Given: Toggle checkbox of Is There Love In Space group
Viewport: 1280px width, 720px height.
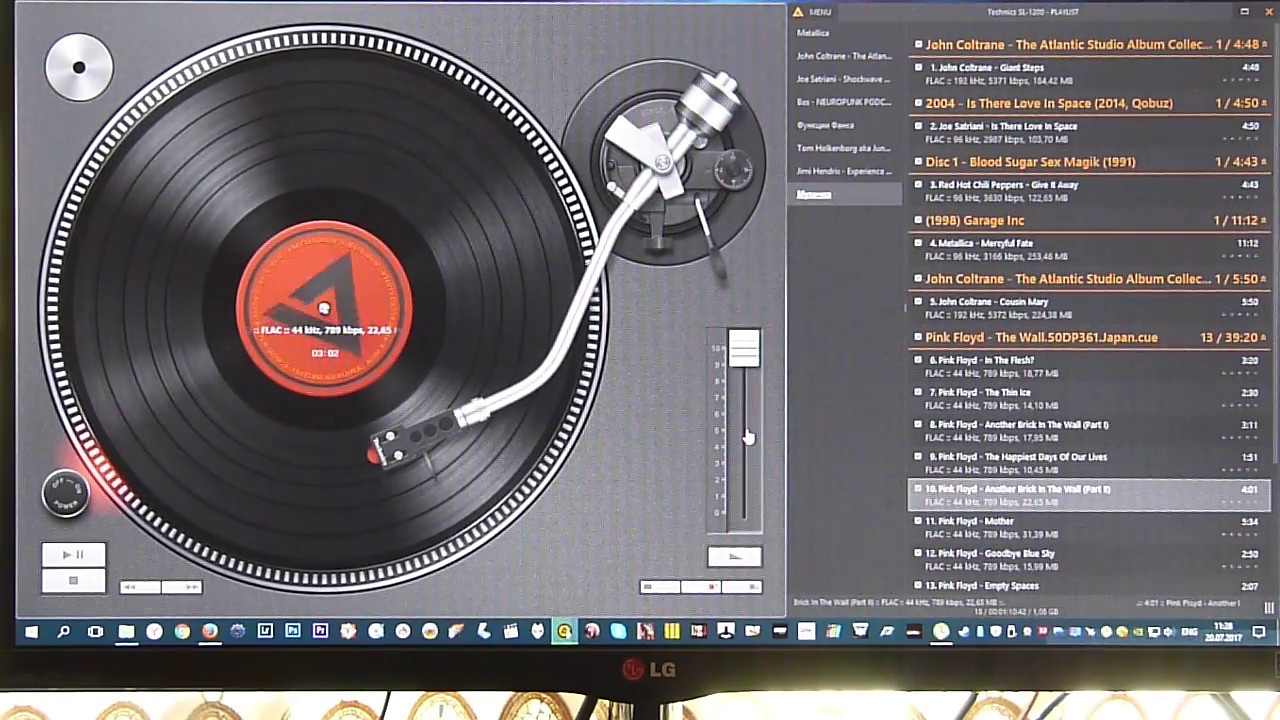Looking at the screenshot, I should pyautogui.click(x=918, y=103).
